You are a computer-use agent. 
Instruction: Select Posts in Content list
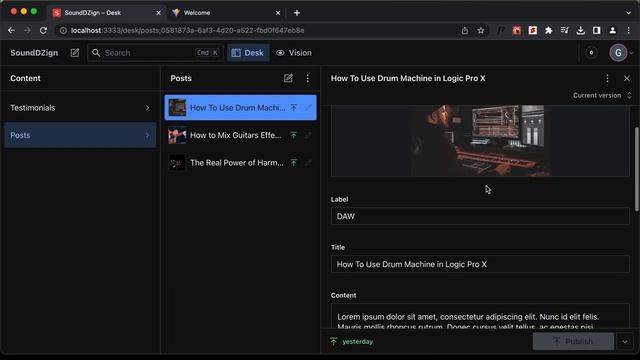coord(80,135)
